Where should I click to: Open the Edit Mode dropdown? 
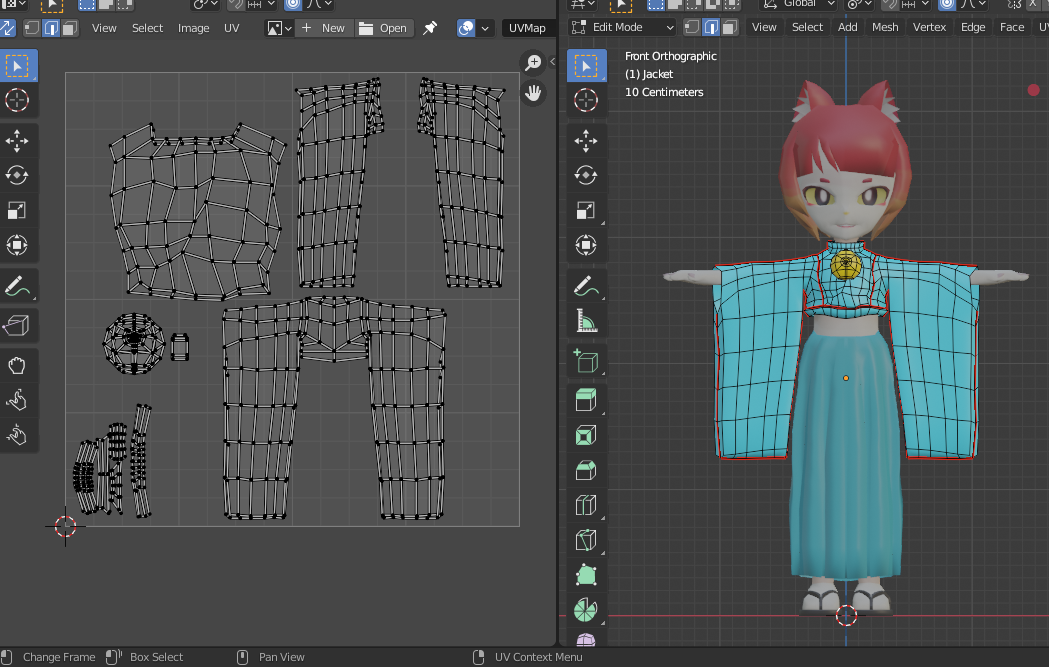pyautogui.click(x=621, y=27)
